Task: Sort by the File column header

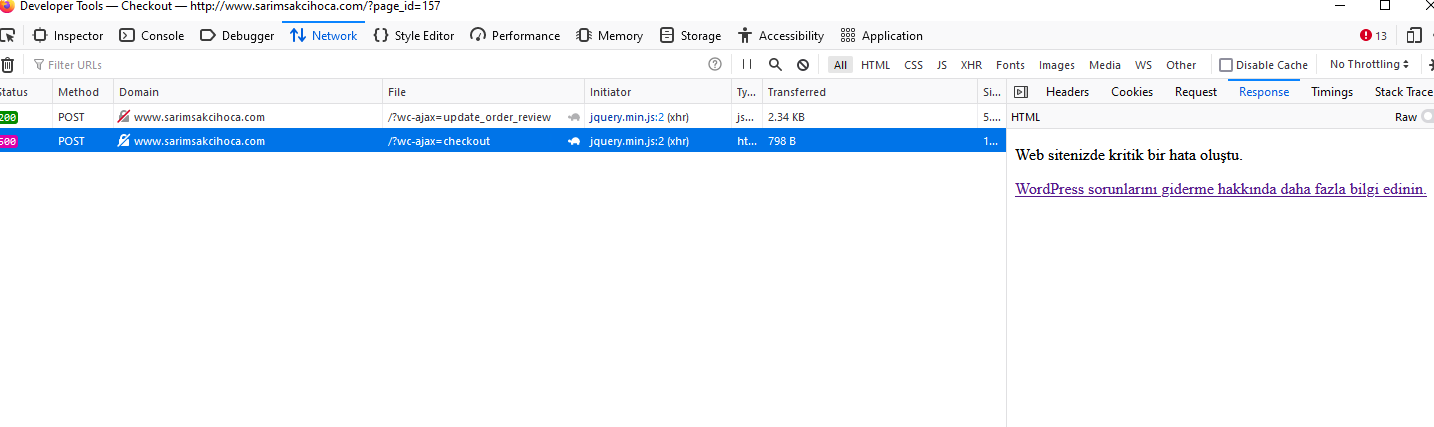Action: coord(483,92)
